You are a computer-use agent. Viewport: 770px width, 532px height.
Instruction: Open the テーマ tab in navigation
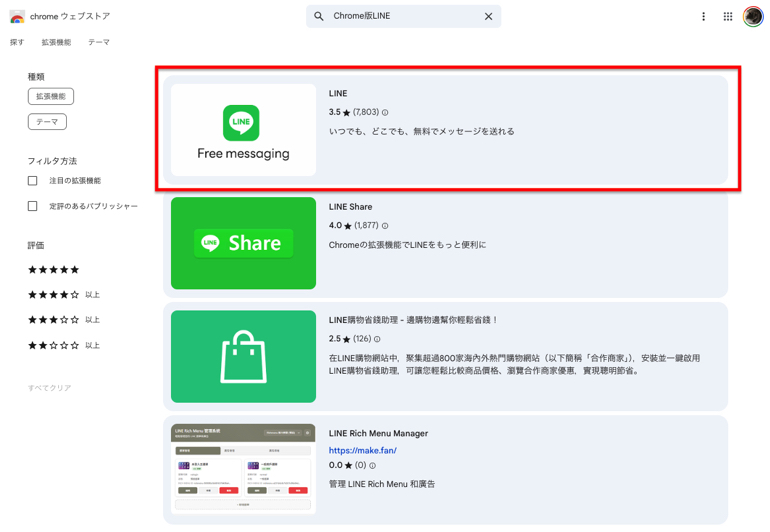click(x=99, y=43)
